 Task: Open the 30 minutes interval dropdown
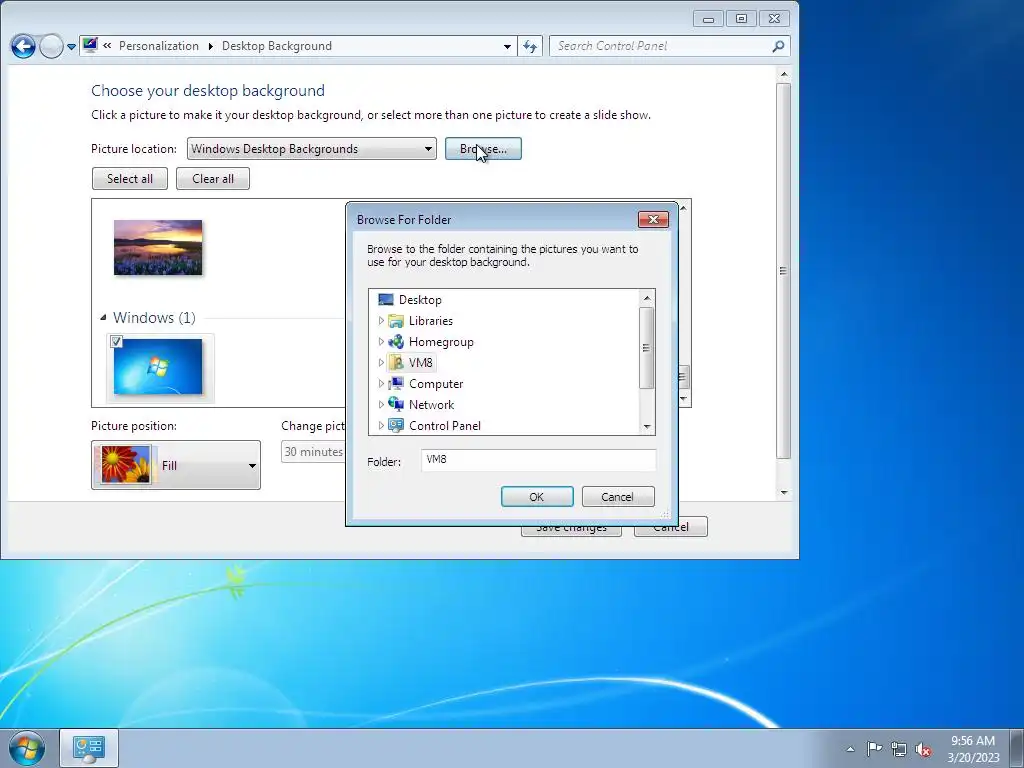(x=313, y=452)
